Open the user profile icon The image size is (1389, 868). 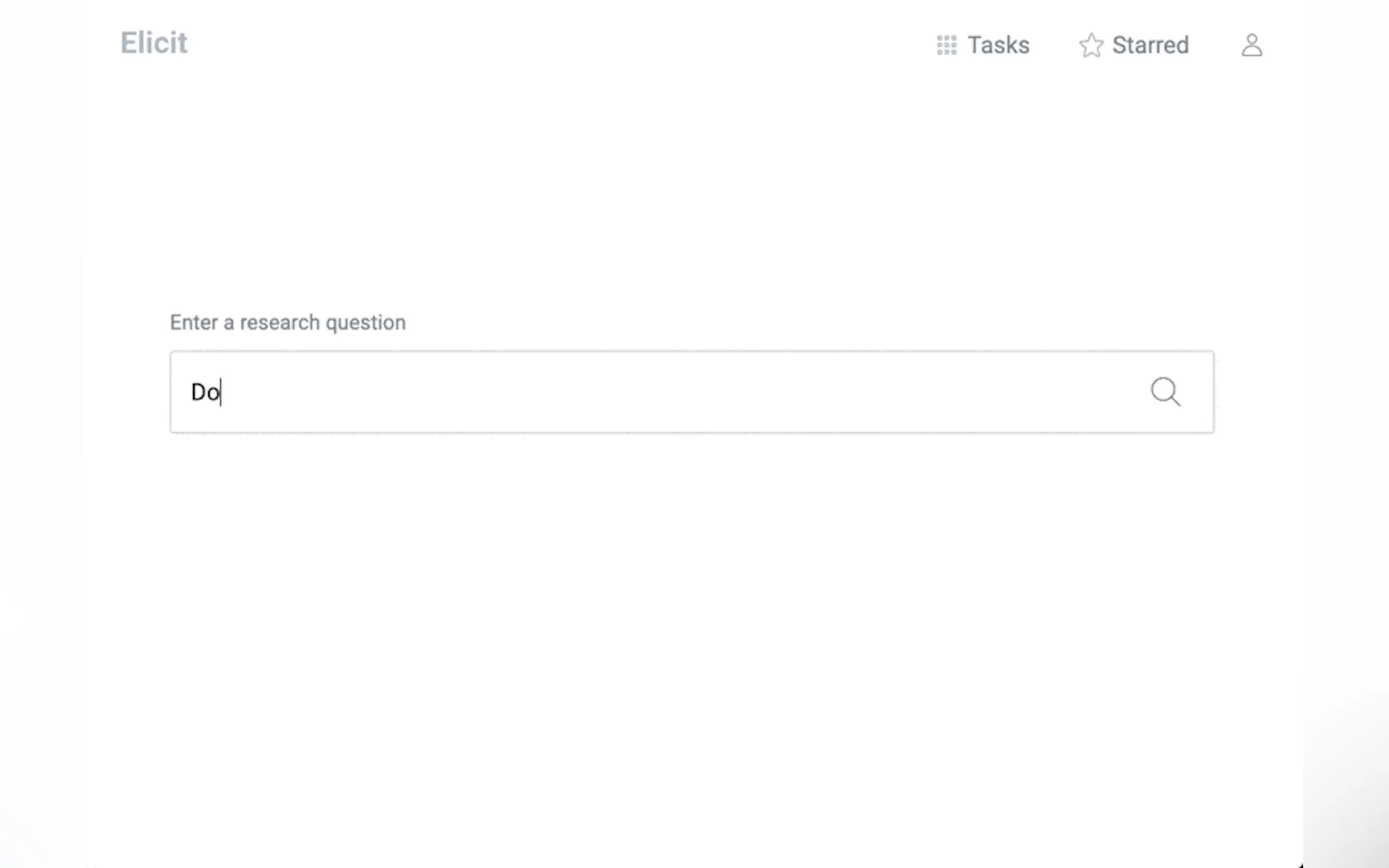coord(1252,45)
